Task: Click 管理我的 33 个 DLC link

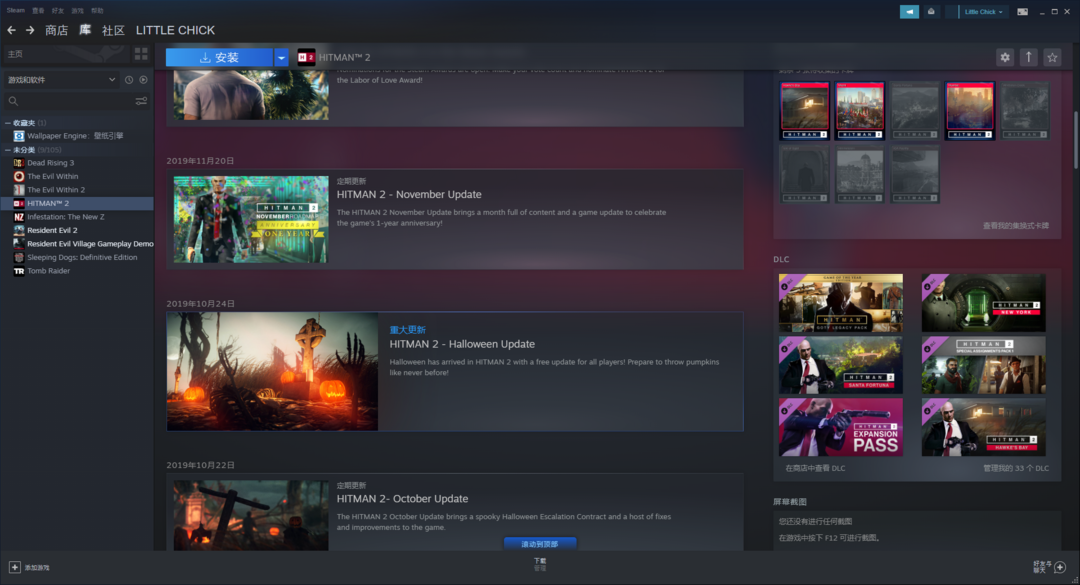Action: pos(1015,468)
